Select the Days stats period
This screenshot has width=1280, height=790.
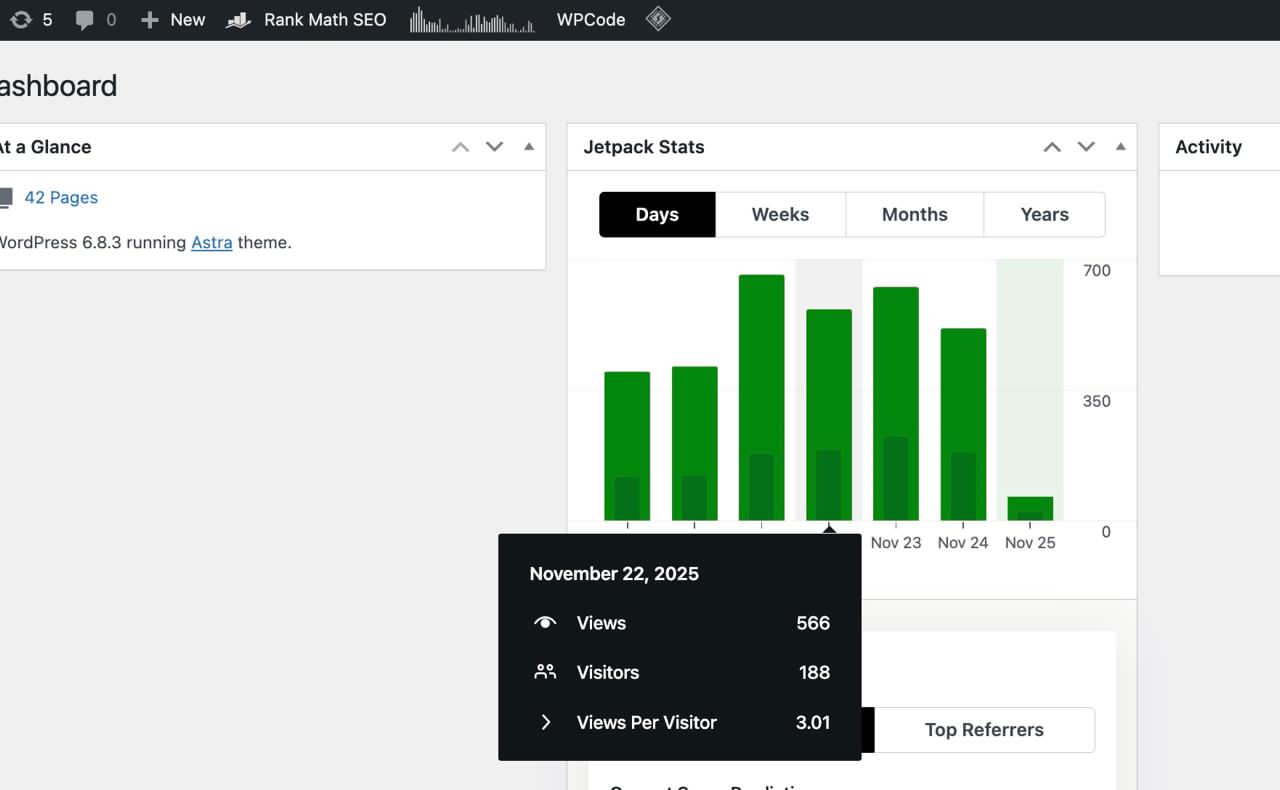pyautogui.click(x=657, y=215)
